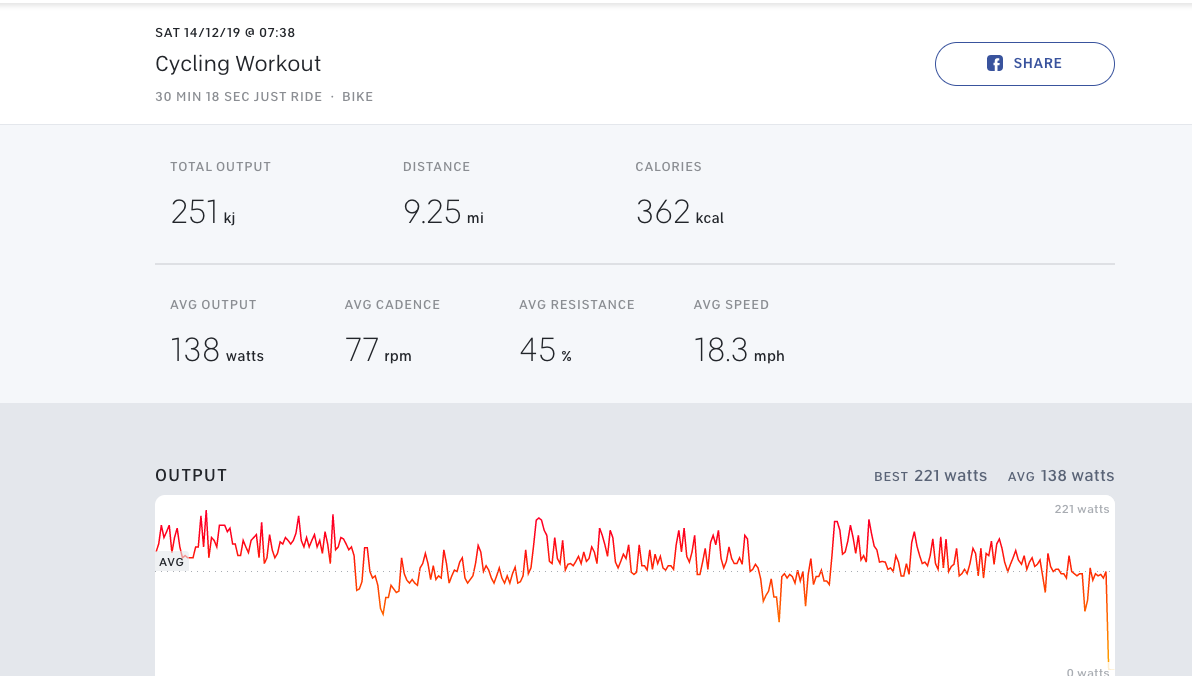The height and width of the screenshot is (676, 1192).
Task: Click the Facebook logo icon in Share button
Action: [x=995, y=63]
